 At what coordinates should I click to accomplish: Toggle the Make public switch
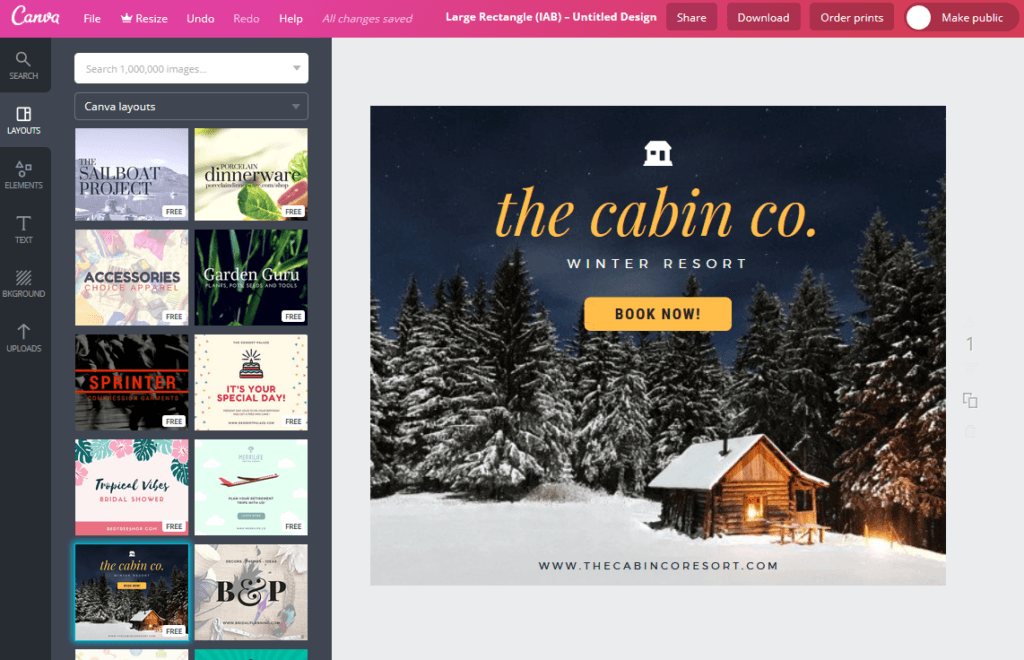coord(961,18)
